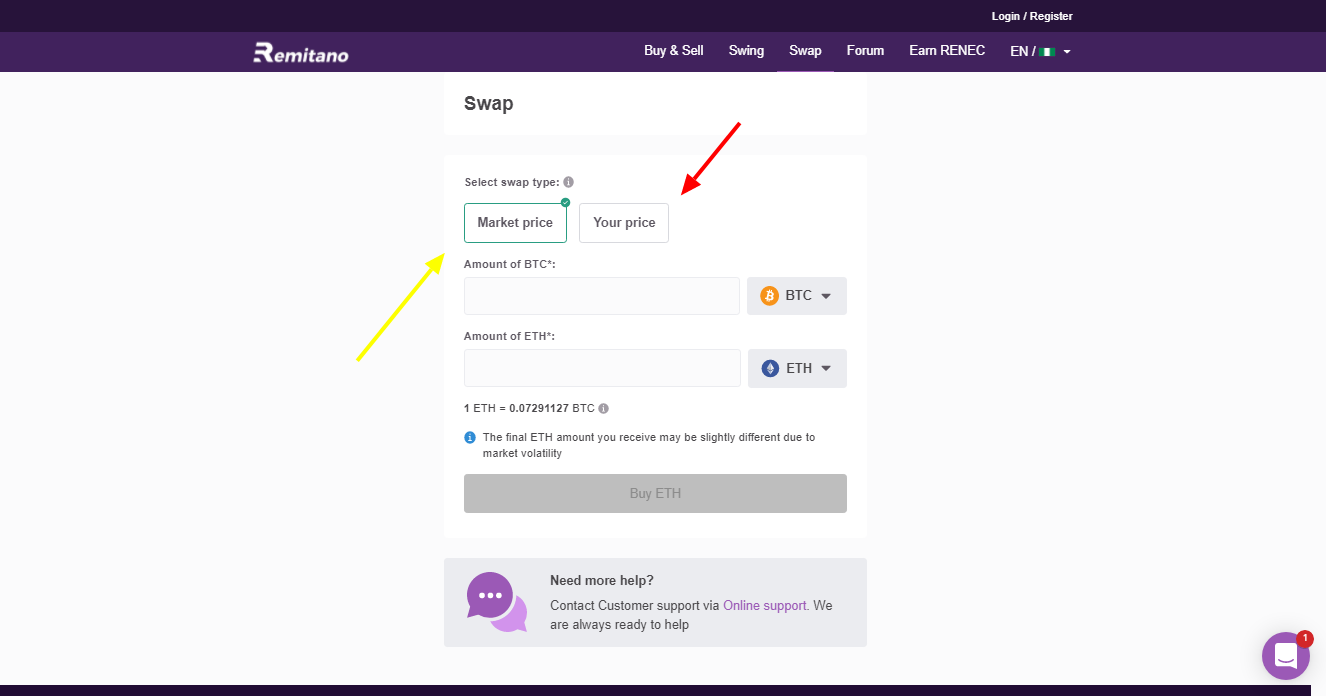Focus the Amount of ETH field
Image resolution: width=1326 pixels, height=696 pixels.
[602, 368]
